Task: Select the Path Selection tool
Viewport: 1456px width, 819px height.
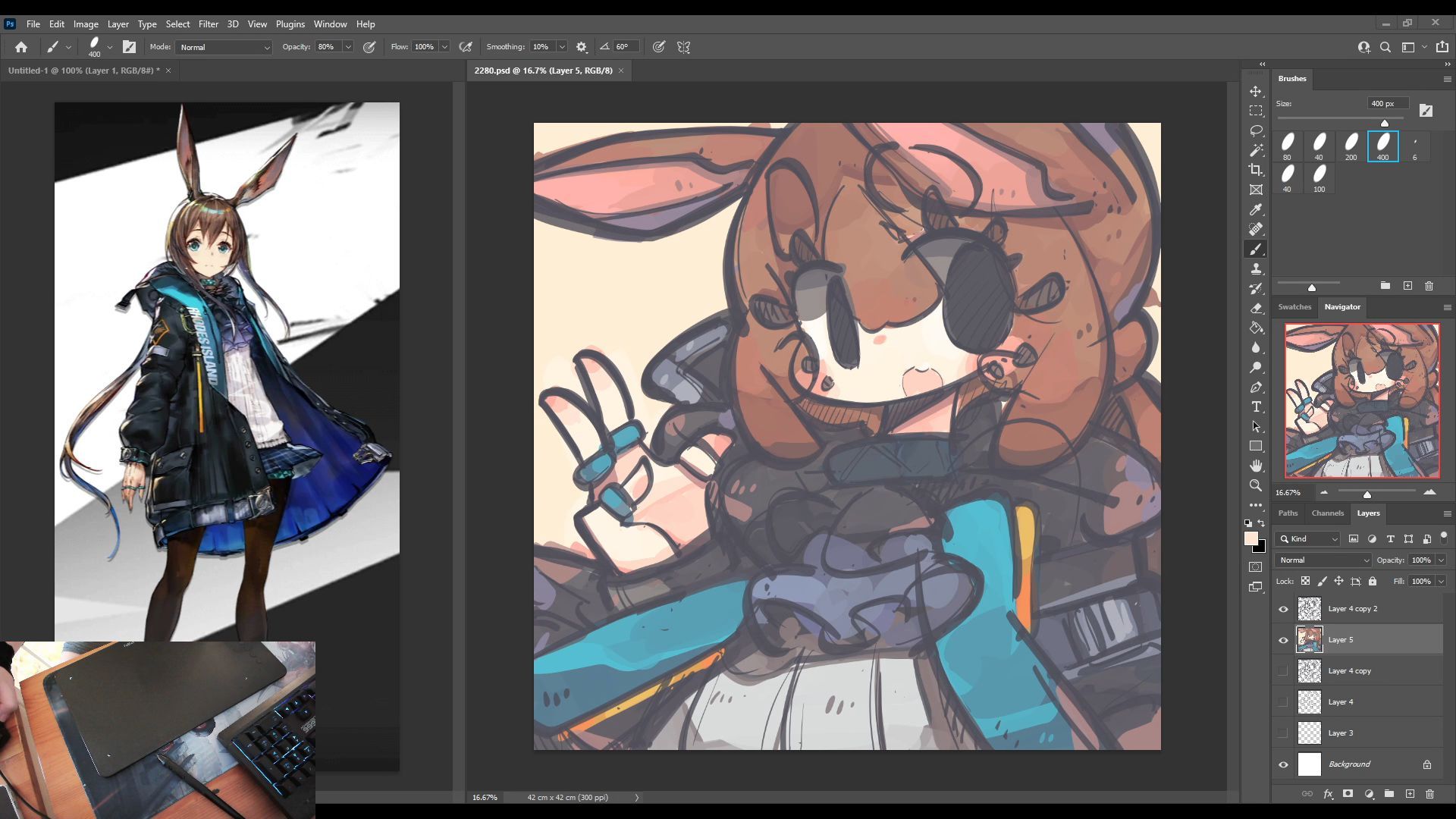Action: [x=1256, y=427]
